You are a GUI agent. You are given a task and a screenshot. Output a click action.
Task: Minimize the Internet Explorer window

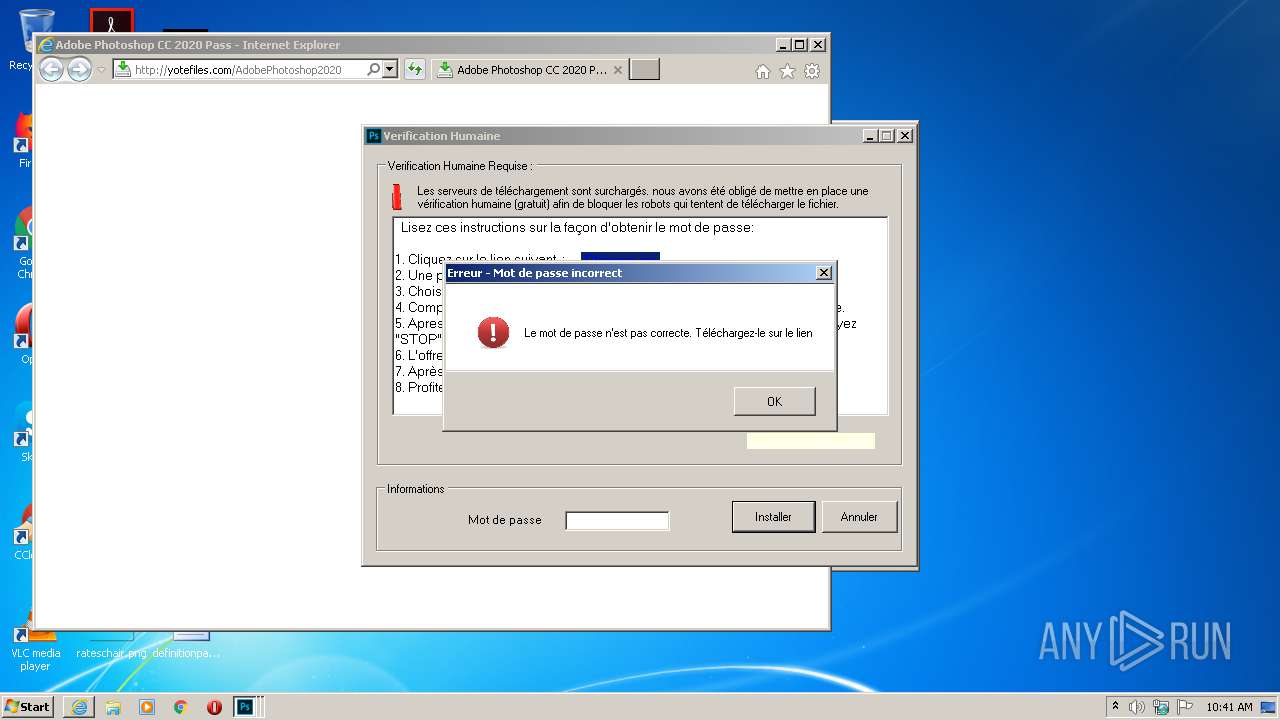(x=782, y=45)
